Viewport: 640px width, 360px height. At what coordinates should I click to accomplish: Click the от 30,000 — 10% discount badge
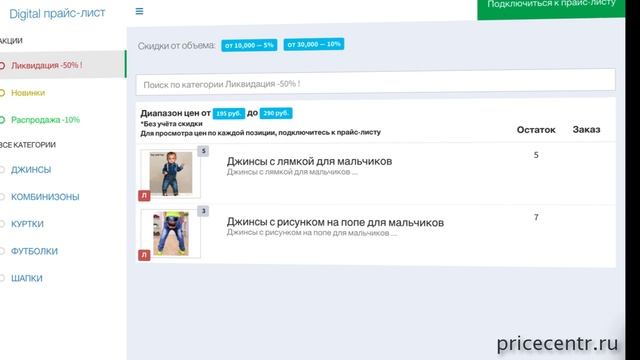coord(313,44)
